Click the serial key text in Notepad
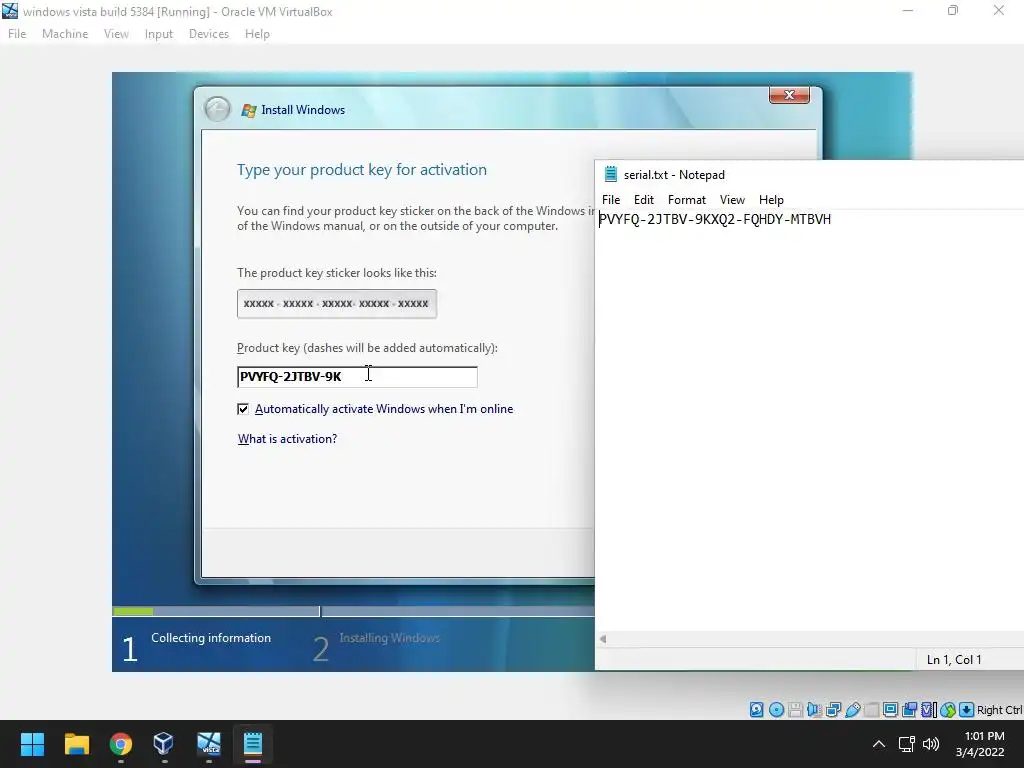The height and width of the screenshot is (768, 1024). point(715,219)
